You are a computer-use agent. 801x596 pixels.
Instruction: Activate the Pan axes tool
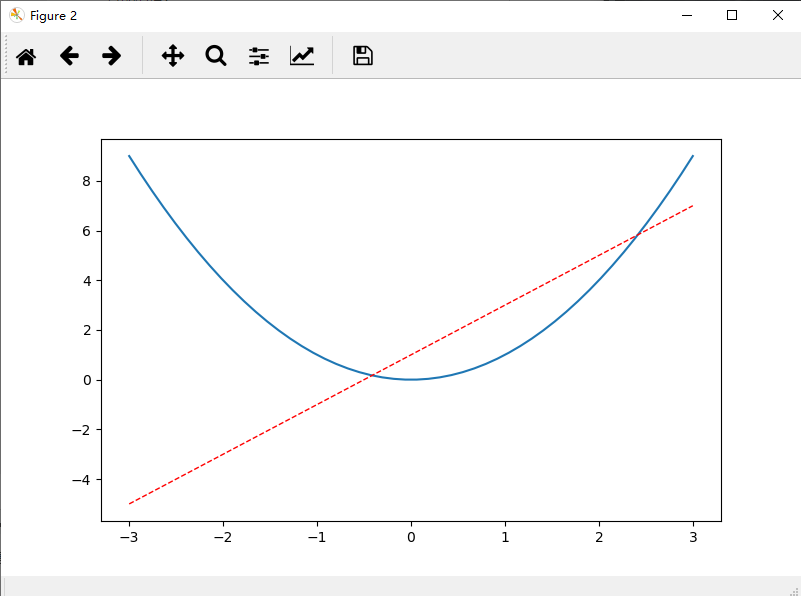coord(173,56)
